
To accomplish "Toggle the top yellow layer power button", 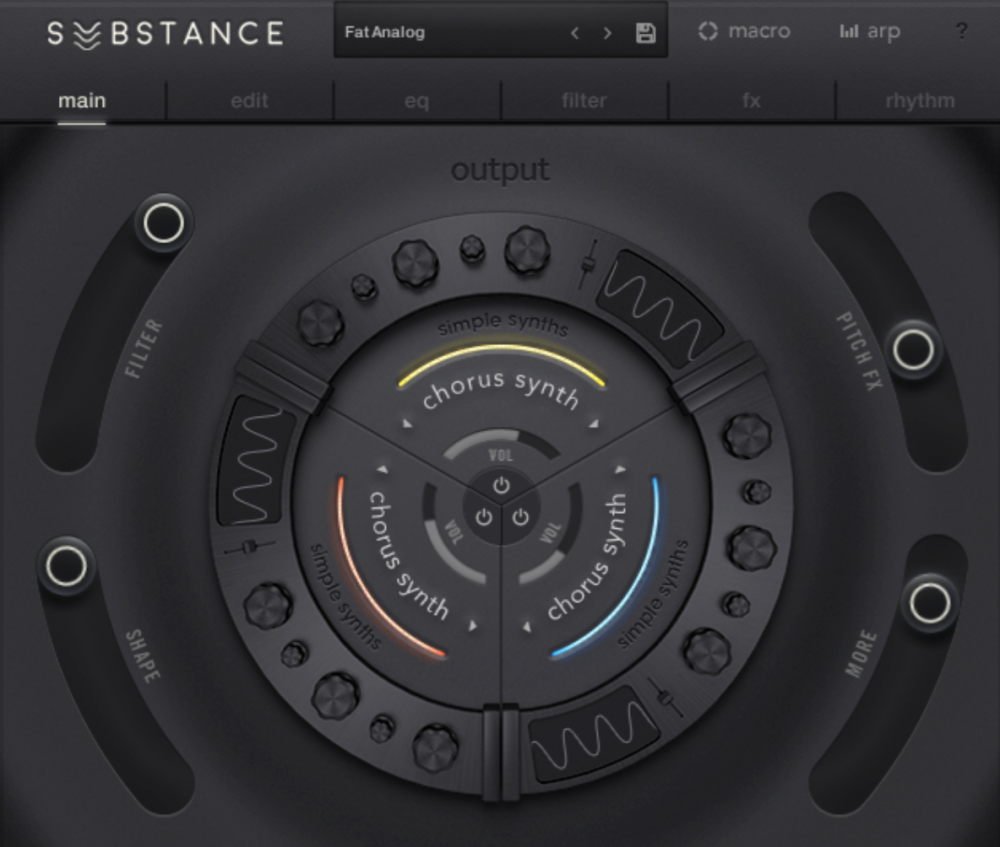I will [501, 486].
